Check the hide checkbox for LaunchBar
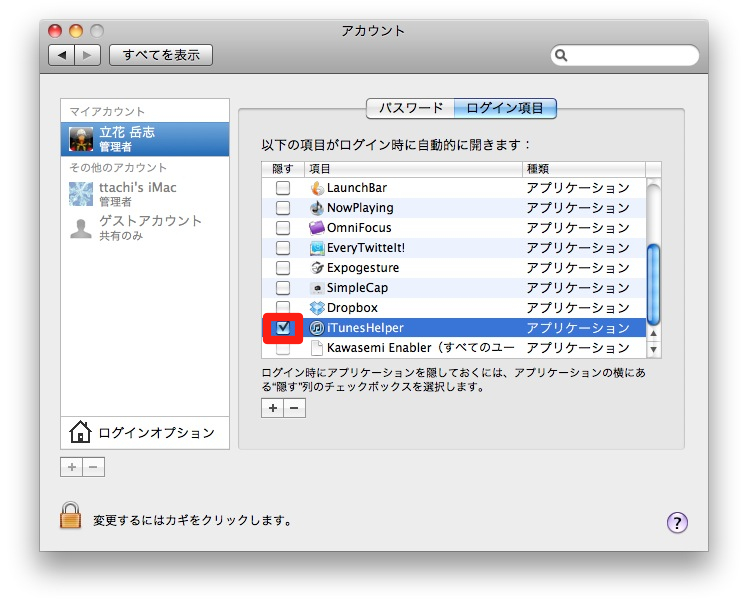Viewport: 748px width, 611px height. click(x=283, y=188)
